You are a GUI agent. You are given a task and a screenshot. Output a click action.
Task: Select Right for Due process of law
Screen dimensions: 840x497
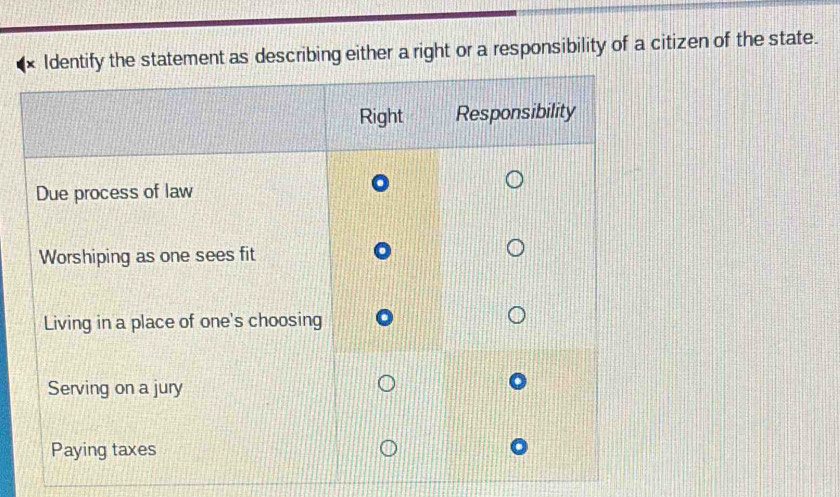[378, 184]
